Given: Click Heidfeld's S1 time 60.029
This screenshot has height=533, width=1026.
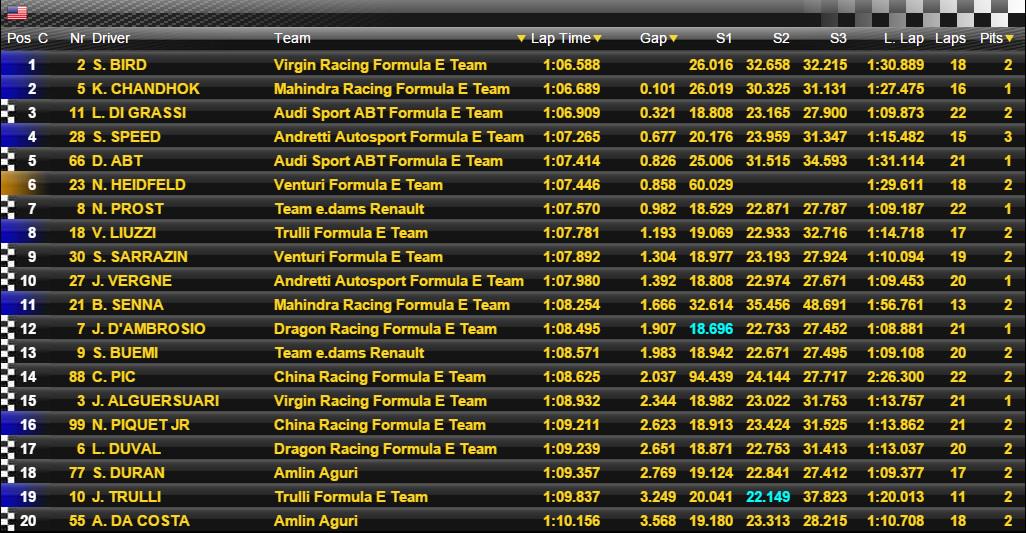Looking at the screenshot, I should (711, 184).
